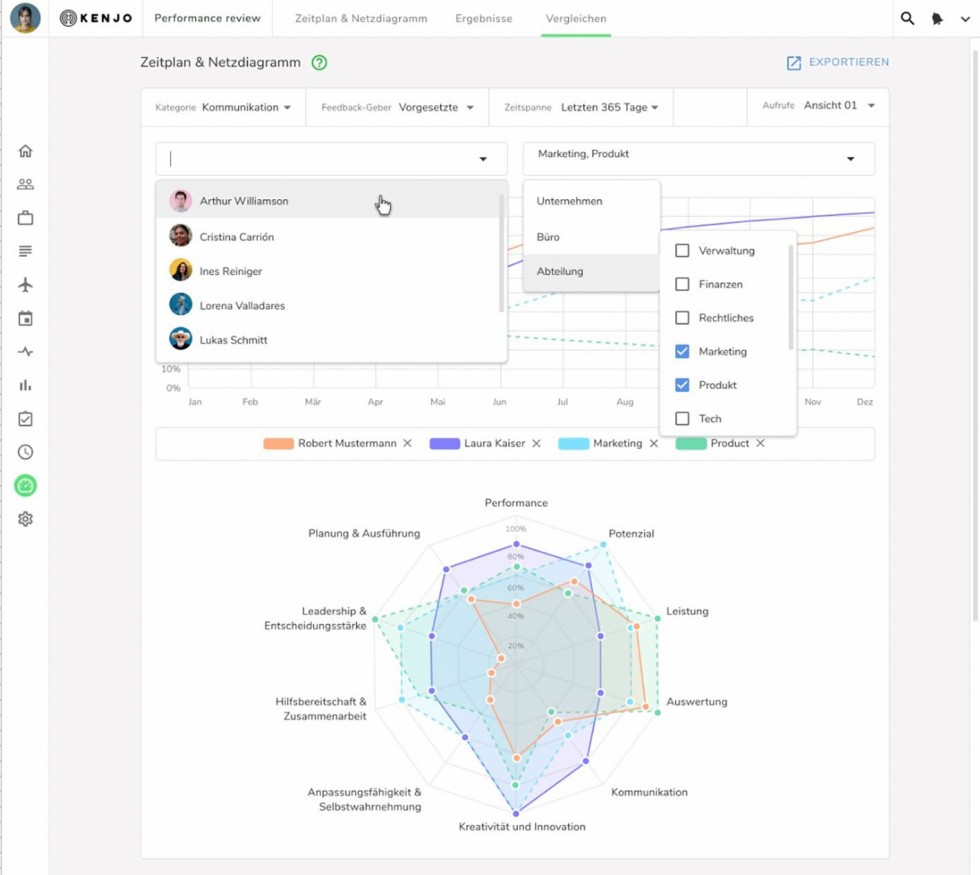Viewport: 980px width, 875px height.
Task: Click the briefcase icon in sidebar
Action: point(25,218)
